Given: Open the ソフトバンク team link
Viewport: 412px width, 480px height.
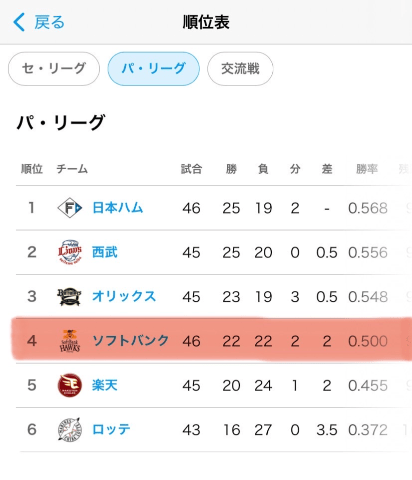Looking at the screenshot, I should coord(131,341).
